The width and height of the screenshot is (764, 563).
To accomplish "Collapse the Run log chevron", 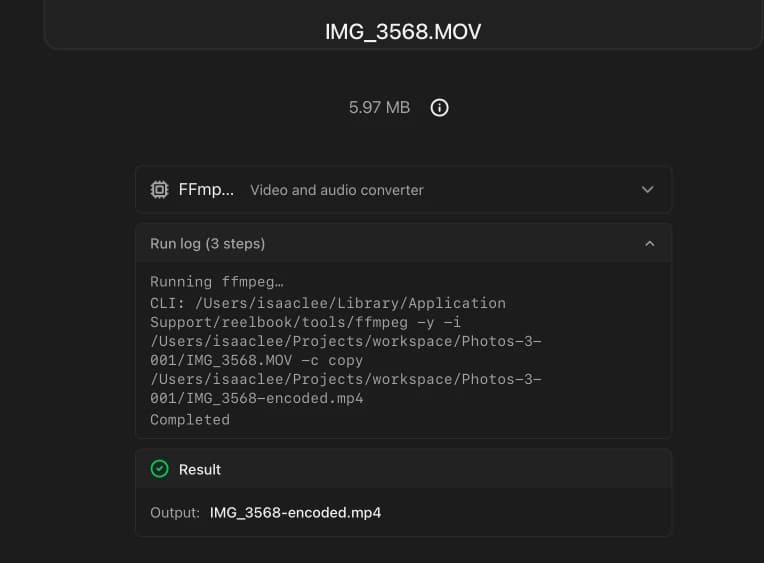I will point(649,244).
